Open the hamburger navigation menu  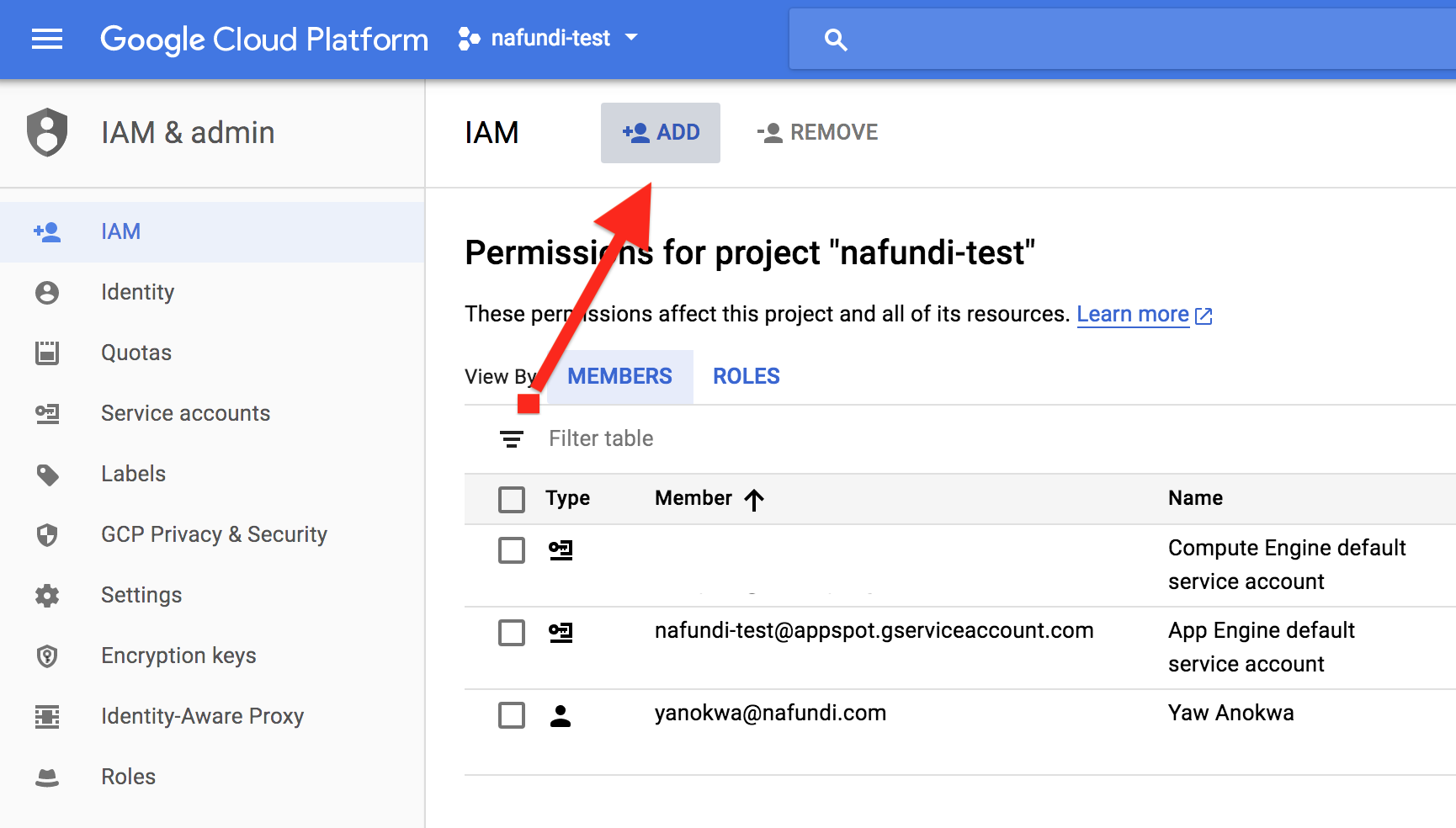[47, 39]
